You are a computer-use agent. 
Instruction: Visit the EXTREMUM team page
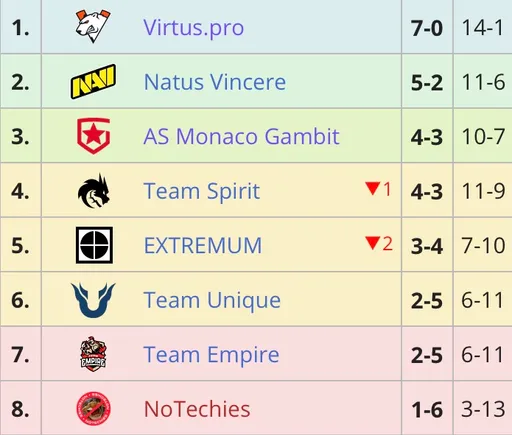[x=203, y=246]
